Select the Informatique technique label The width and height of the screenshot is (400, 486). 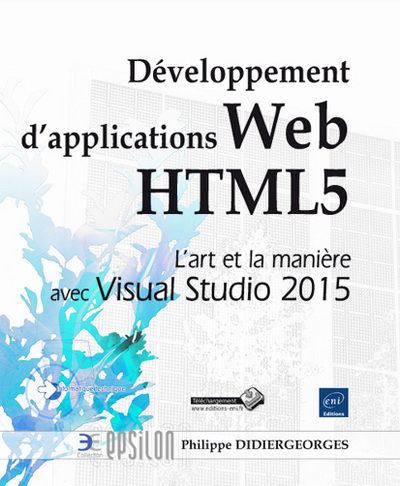pyautogui.click(x=92, y=389)
